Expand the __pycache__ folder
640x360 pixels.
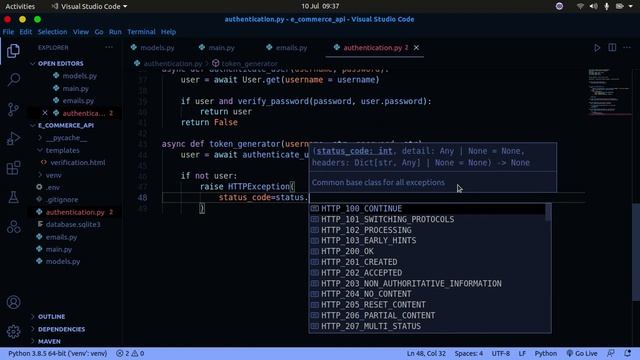pos(66,138)
